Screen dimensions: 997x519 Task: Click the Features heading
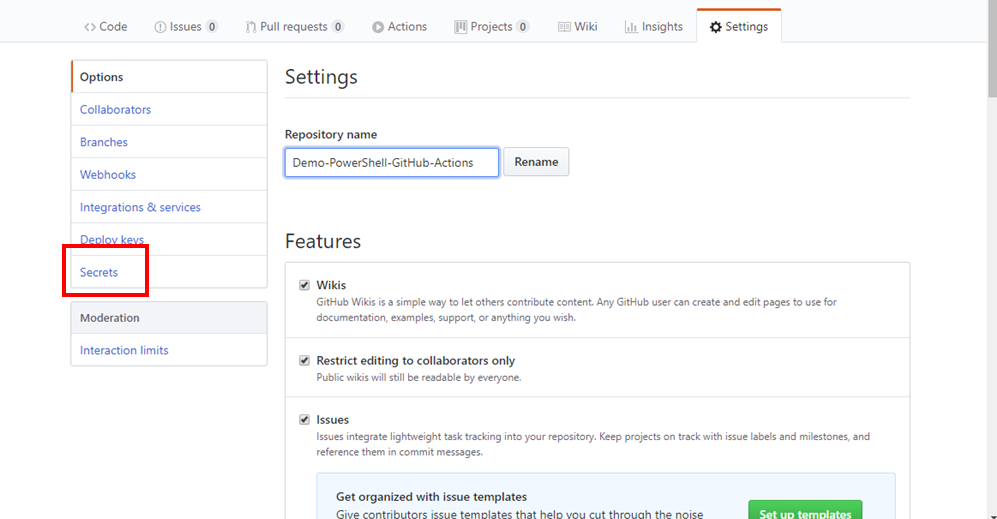pos(323,241)
